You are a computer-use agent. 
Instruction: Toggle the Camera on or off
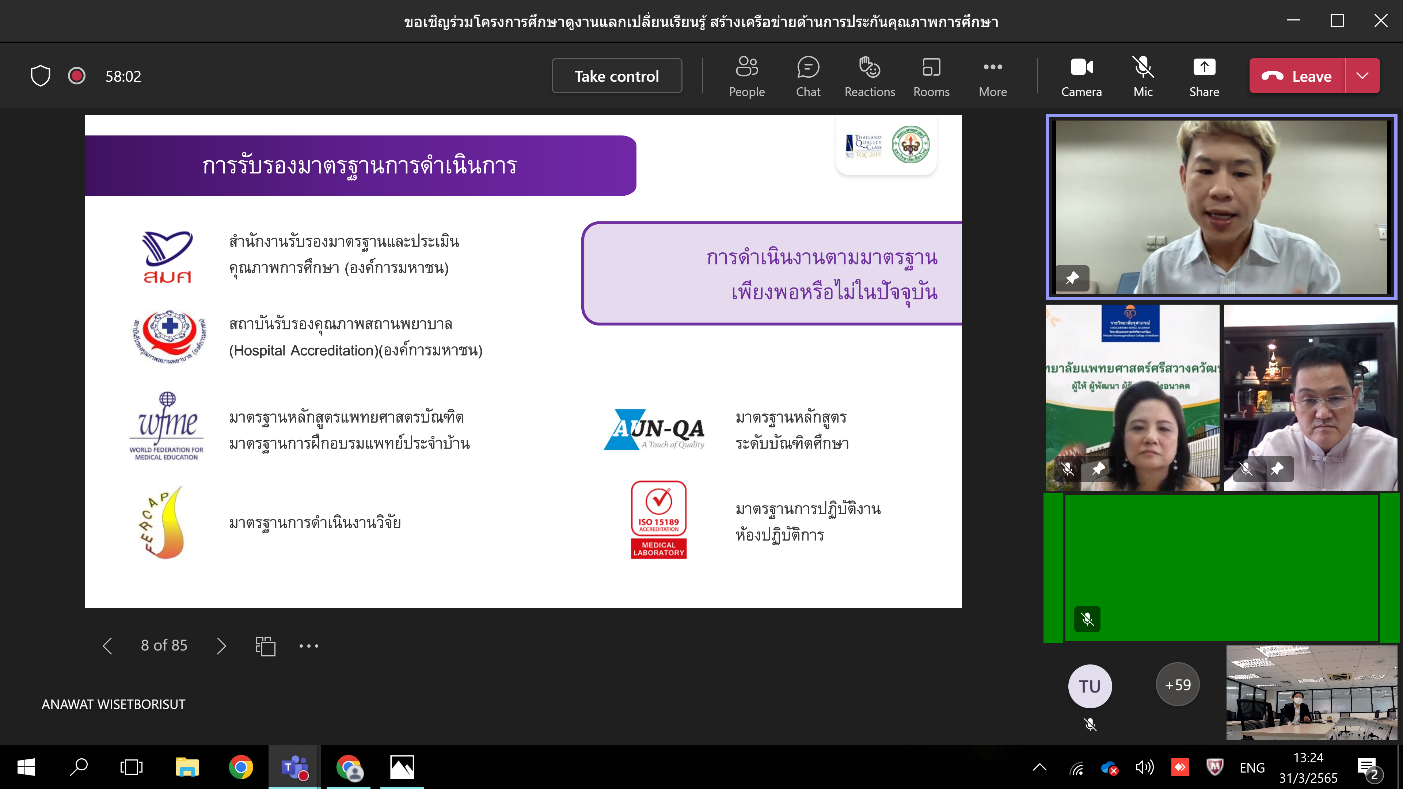point(1081,77)
